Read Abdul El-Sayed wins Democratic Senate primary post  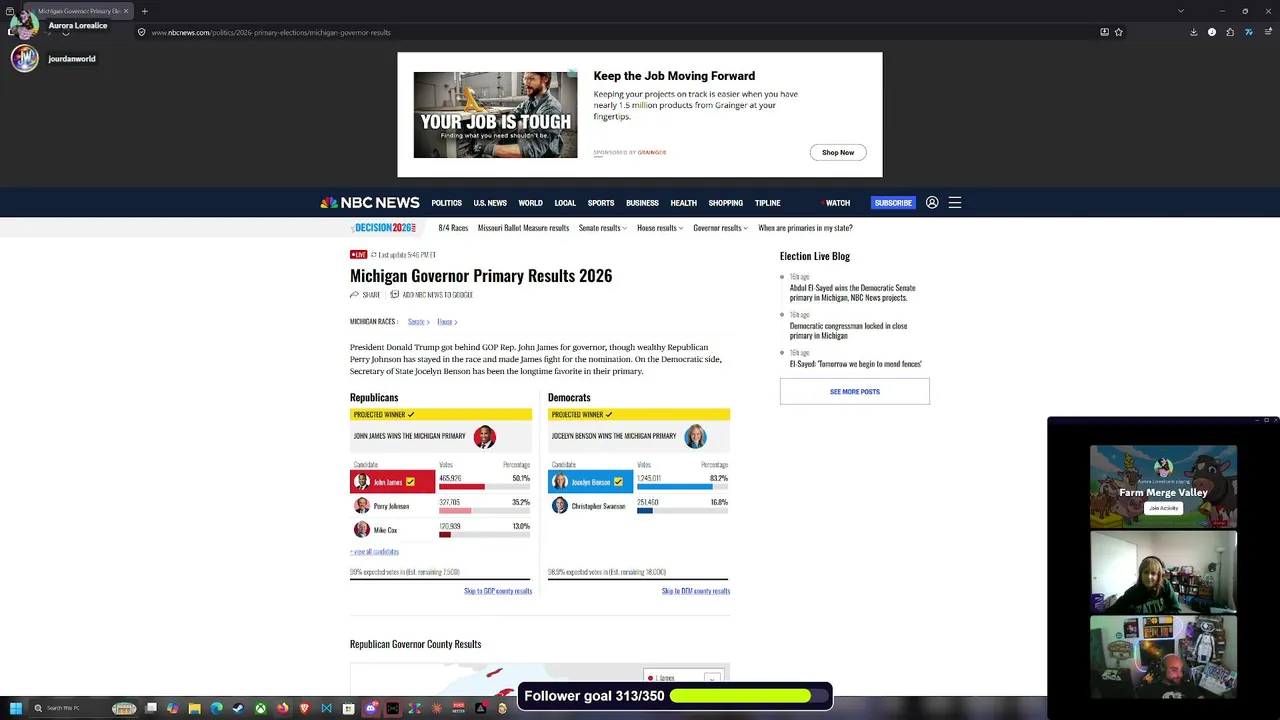853,292
